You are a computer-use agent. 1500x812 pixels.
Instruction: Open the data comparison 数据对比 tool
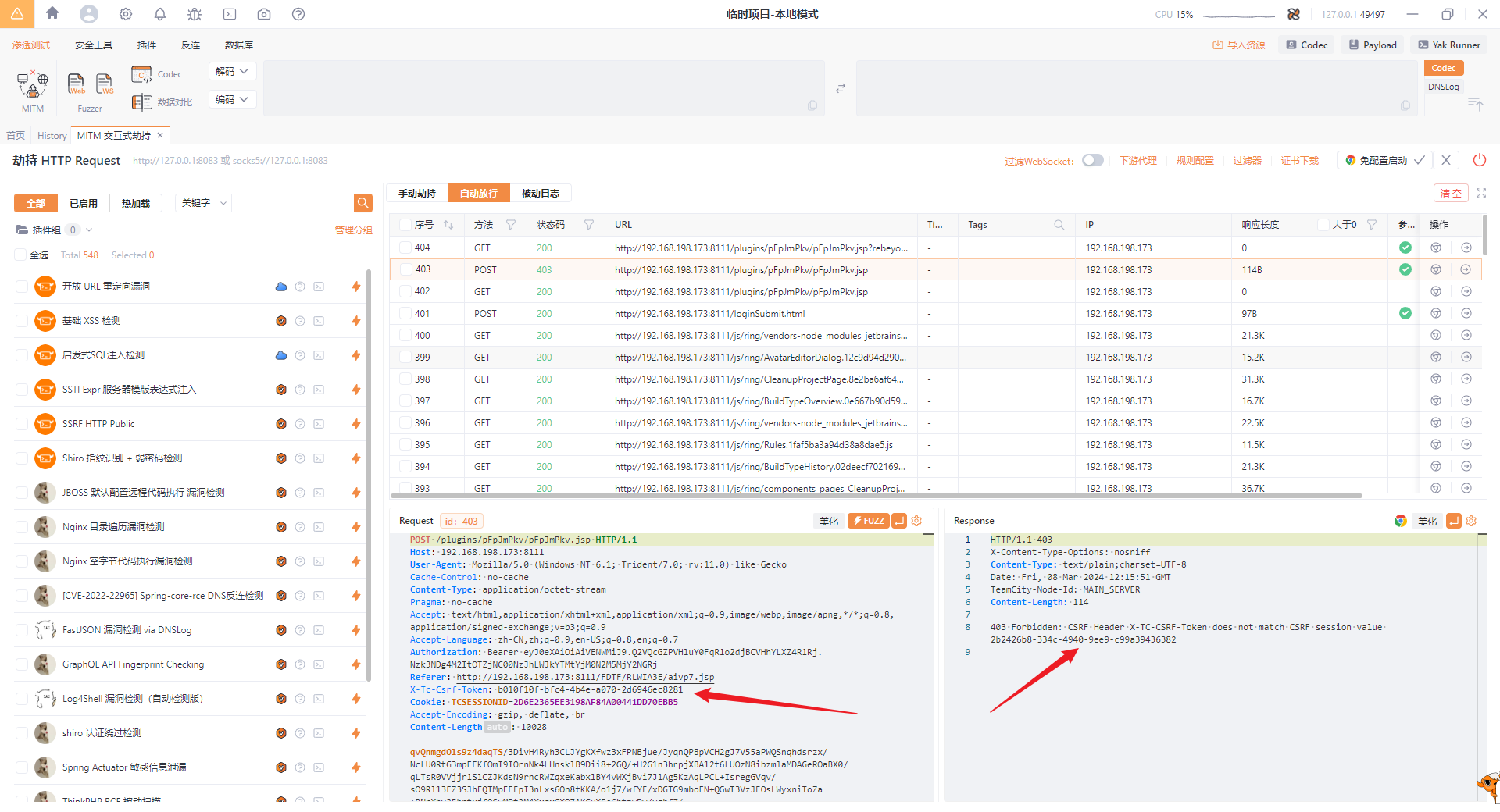tap(162, 102)
